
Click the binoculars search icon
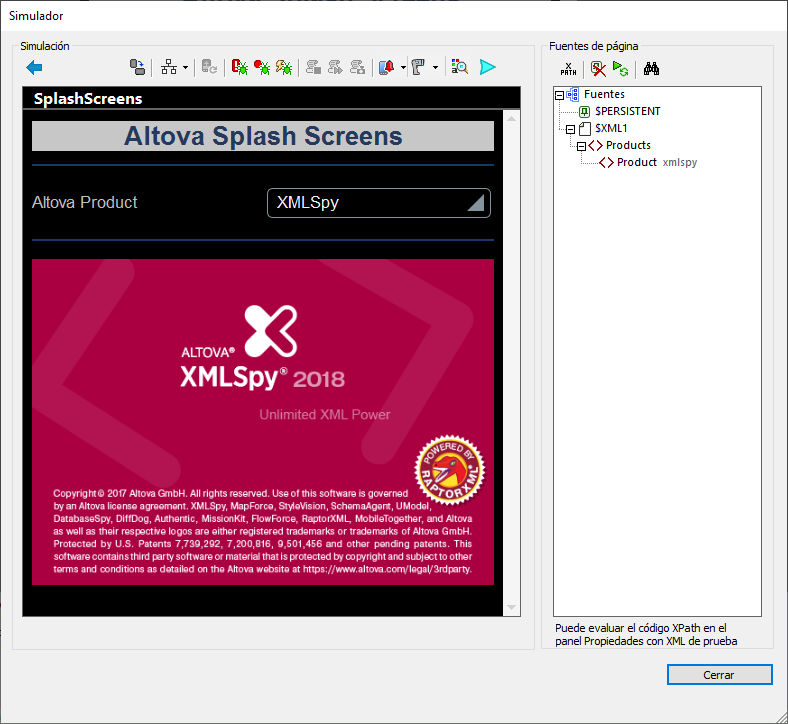click(x=651, y=69)
